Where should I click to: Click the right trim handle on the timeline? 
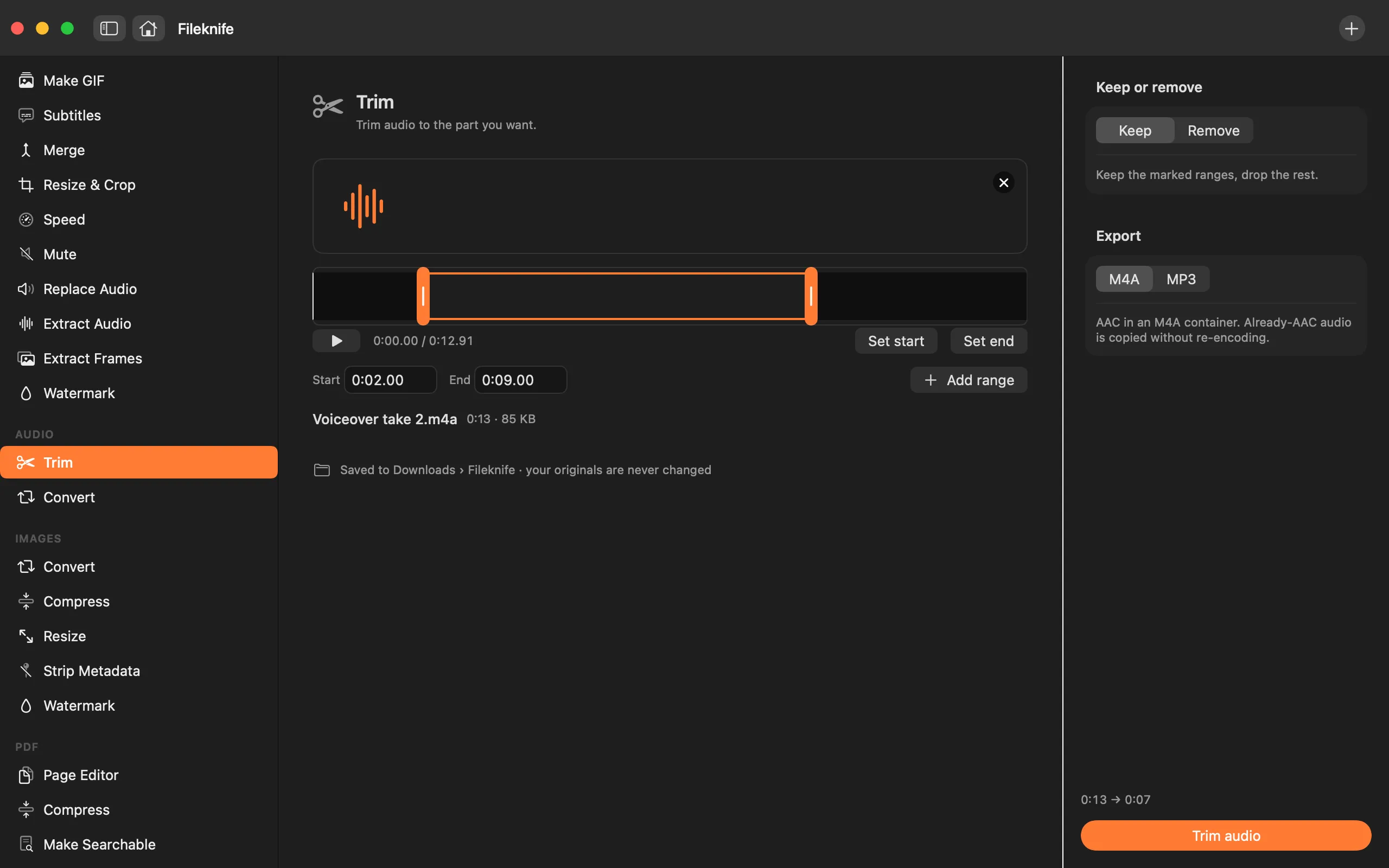pyautogui.click(x=811, y=296)
